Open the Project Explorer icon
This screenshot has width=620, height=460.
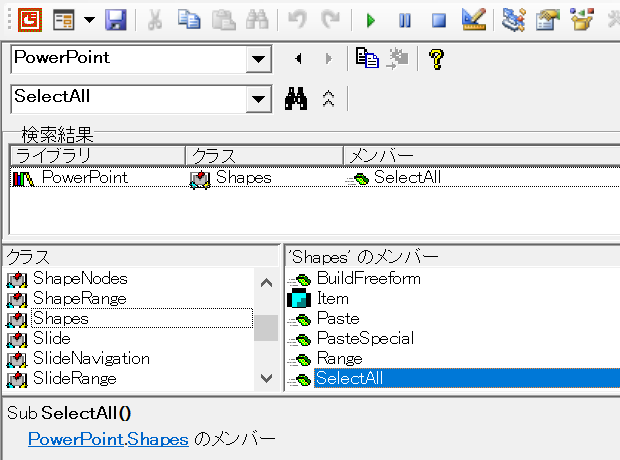tap(514, 19)
